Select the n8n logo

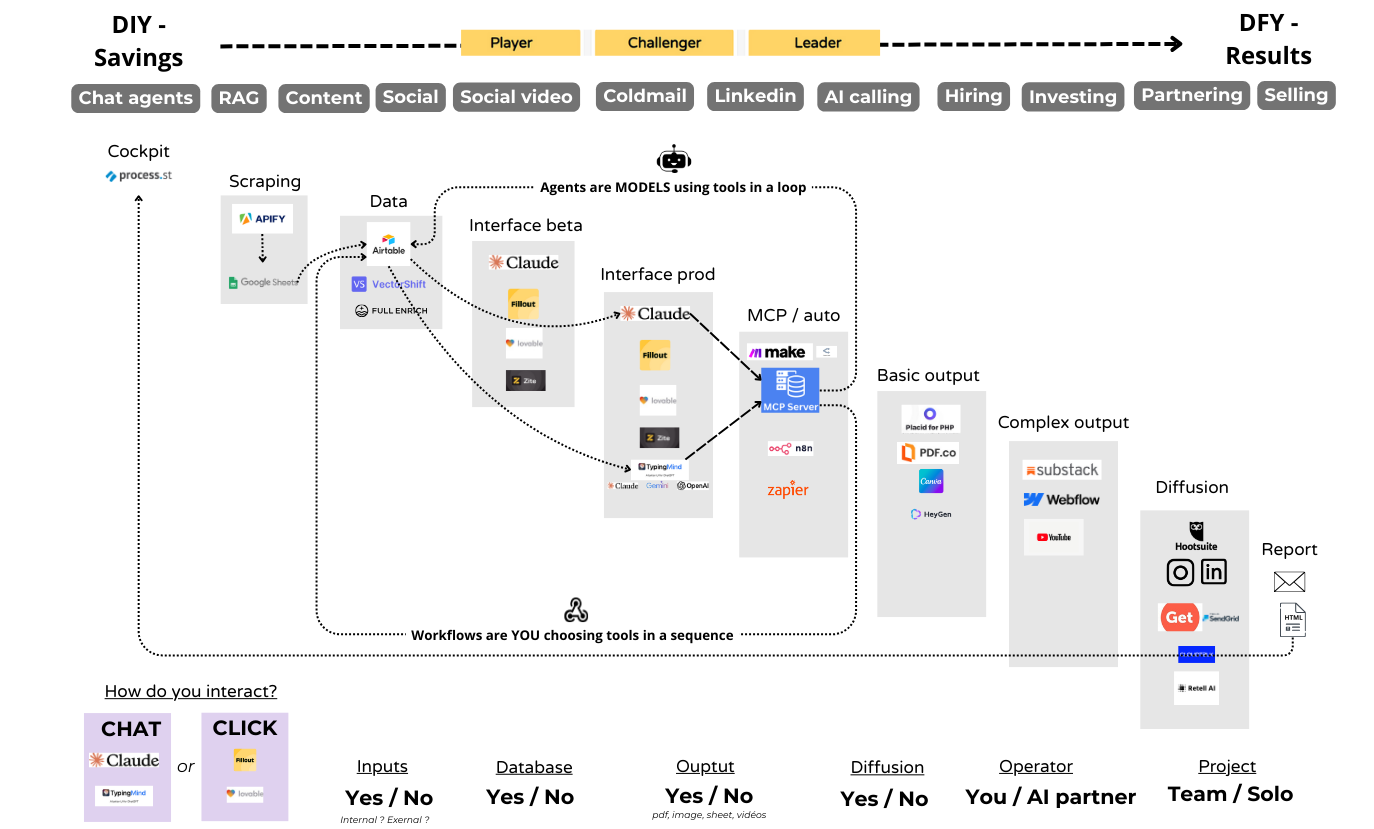point(790,449)
